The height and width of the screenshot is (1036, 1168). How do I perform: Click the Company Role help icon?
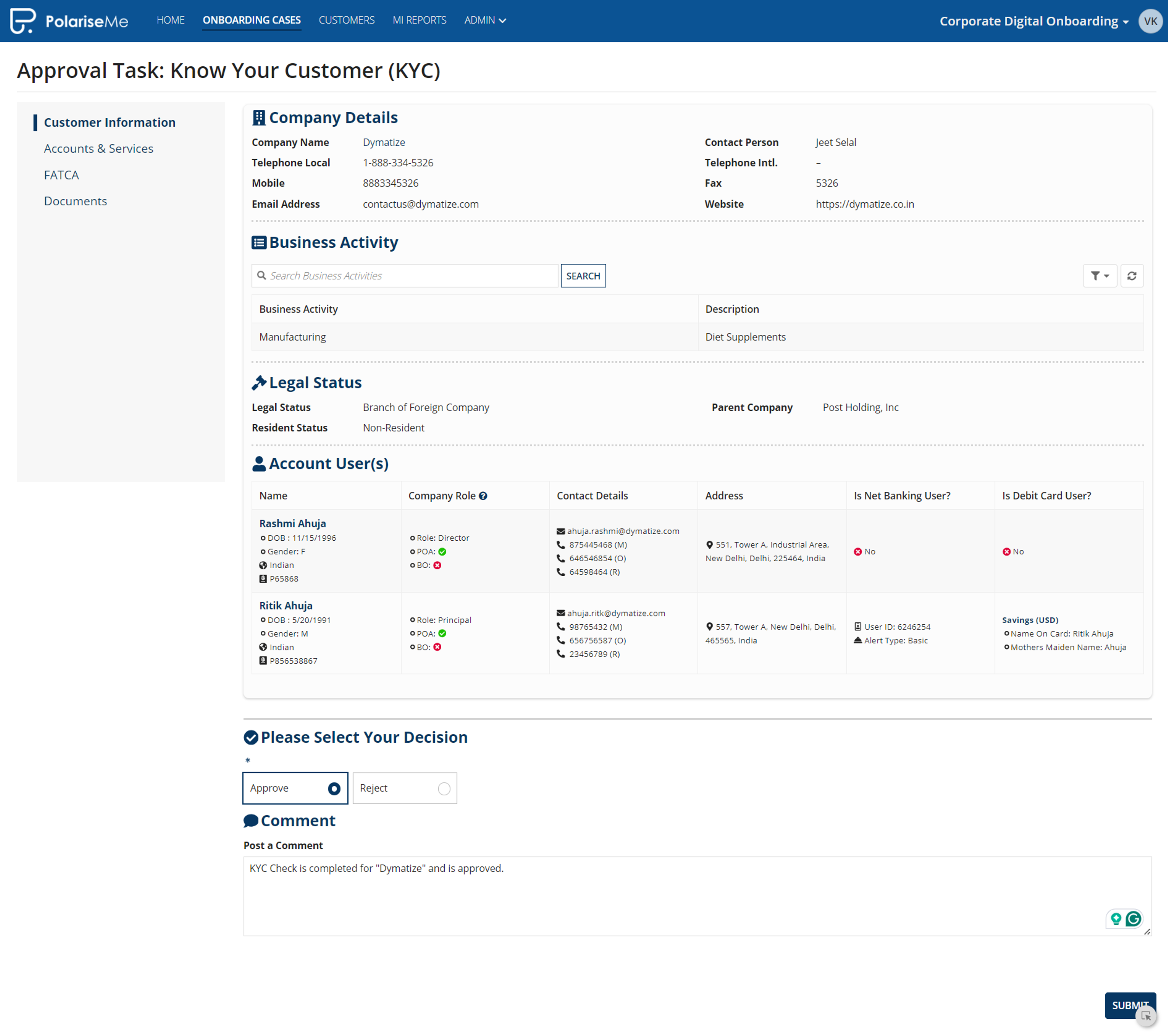click(x=483, y=496)
